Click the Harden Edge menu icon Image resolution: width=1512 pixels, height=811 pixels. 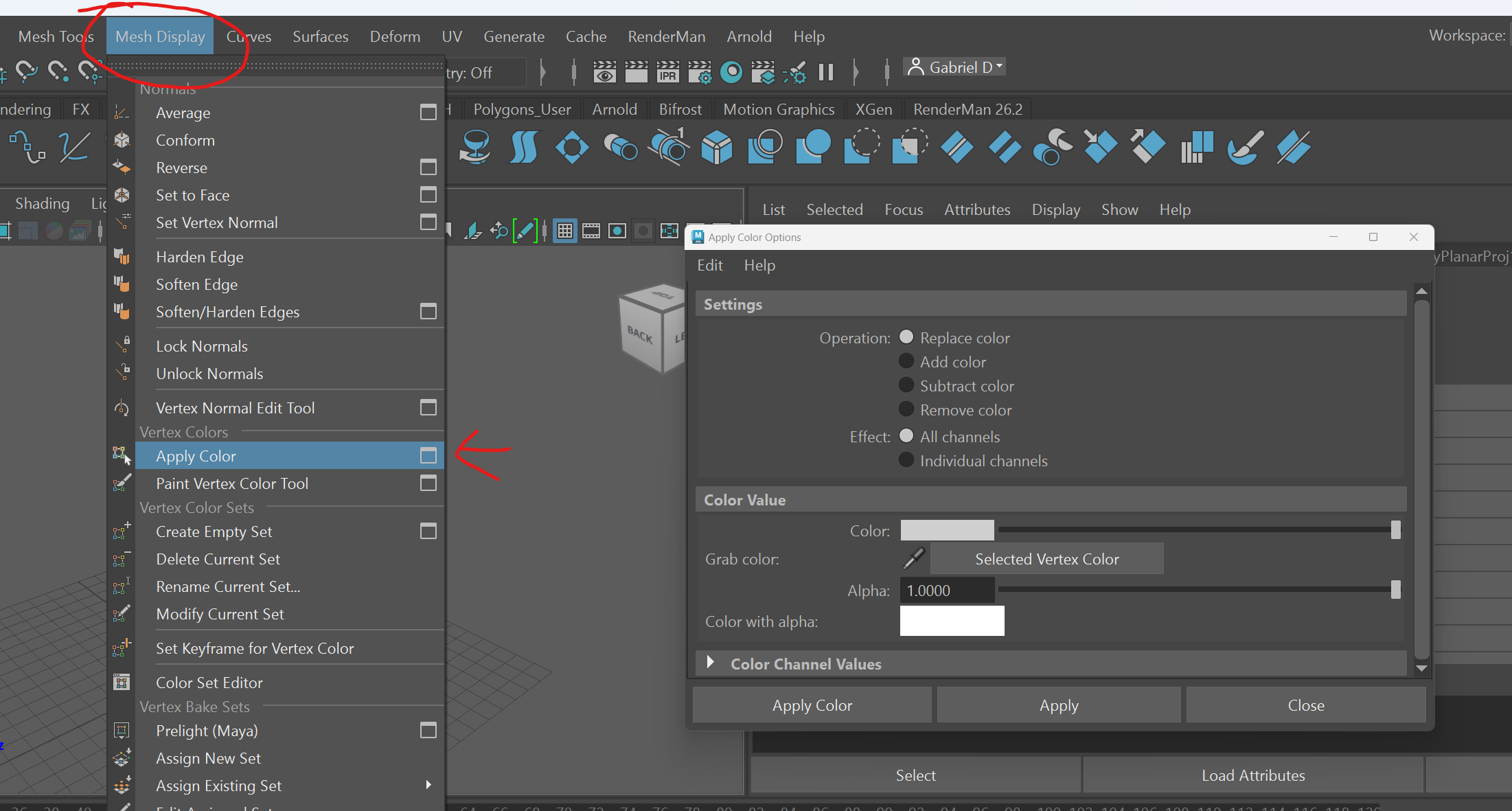[x=122, y=256]
